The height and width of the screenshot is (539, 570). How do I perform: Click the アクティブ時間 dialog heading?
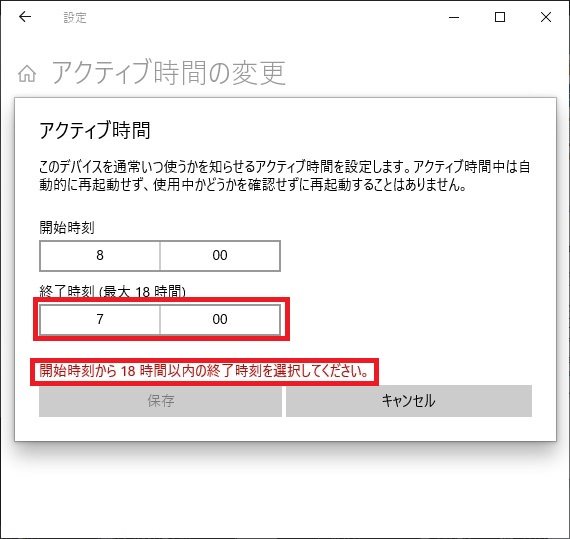[95, 130]
